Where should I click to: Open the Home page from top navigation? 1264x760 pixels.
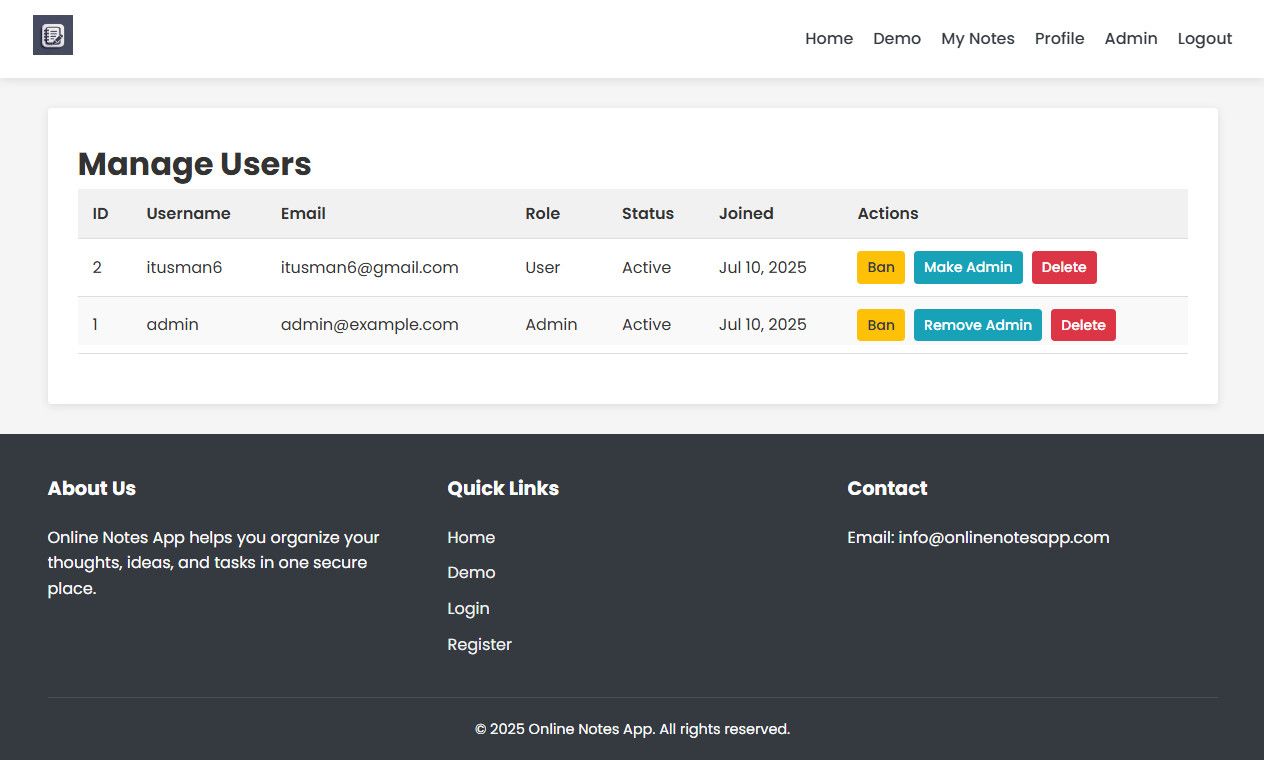tap(829, 39)
